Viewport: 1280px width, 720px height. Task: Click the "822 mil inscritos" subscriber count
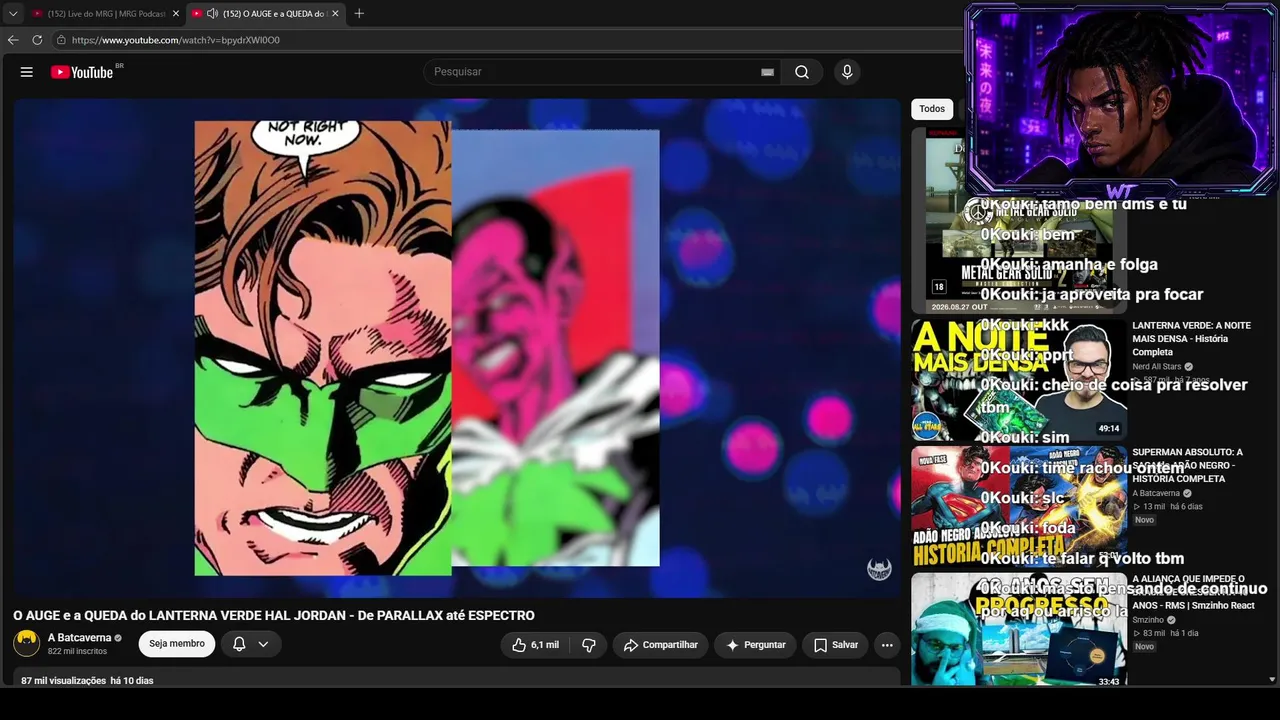[77, 652]
